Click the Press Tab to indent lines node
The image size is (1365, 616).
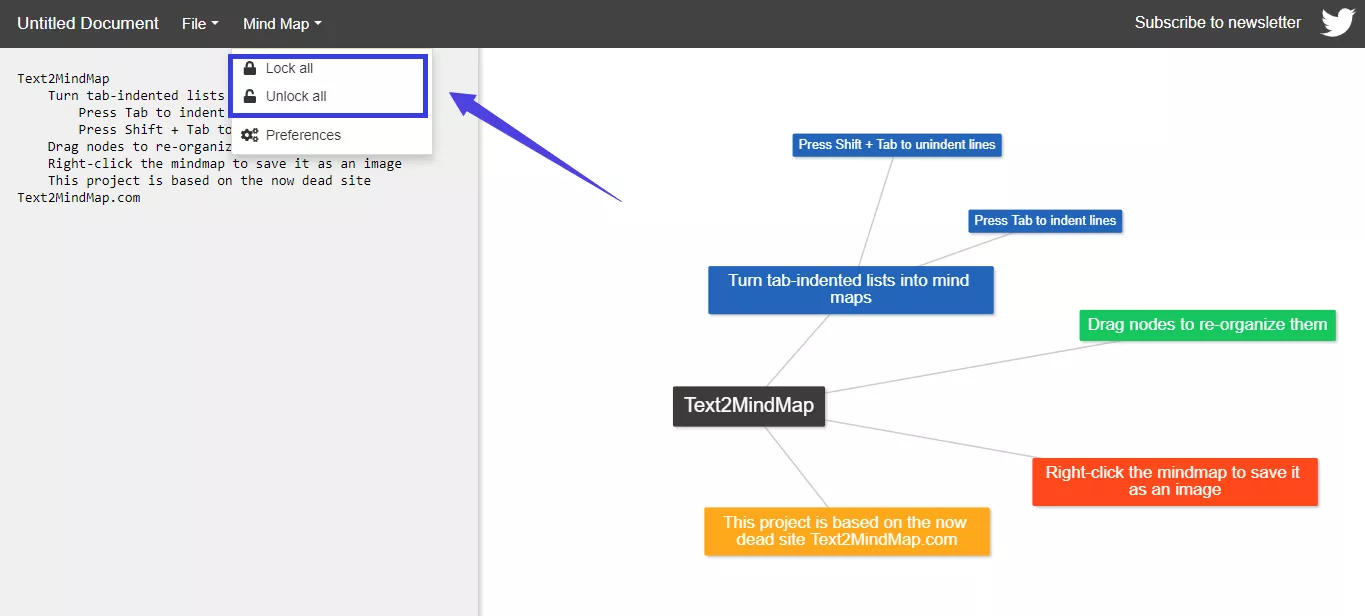pyautogui.click(x=1044, y=220)
